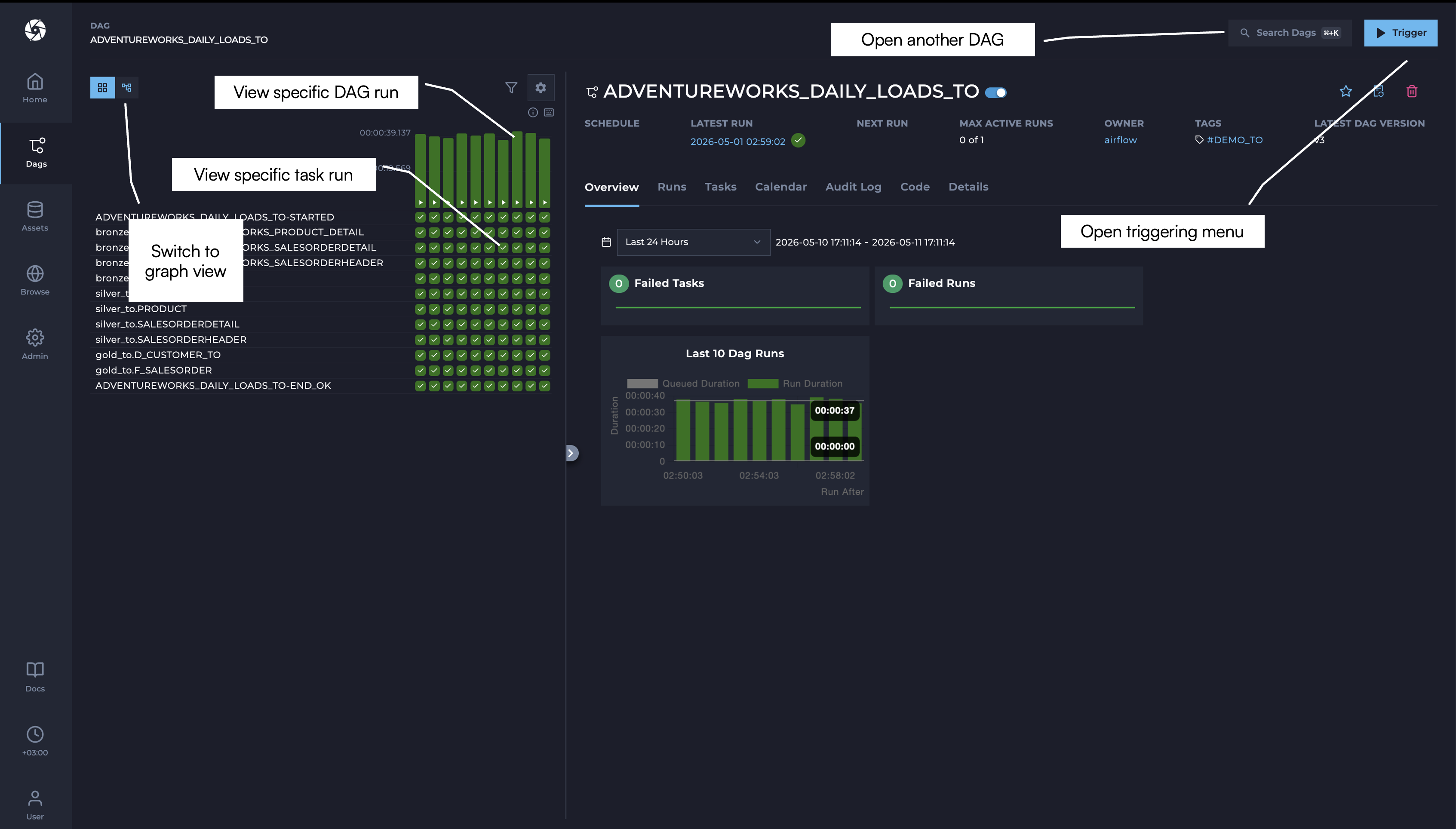This screenshot has width=1456, height=829.
Task: Click first bar in Last 10 Dag Runs chart
Action: (683, 430)
